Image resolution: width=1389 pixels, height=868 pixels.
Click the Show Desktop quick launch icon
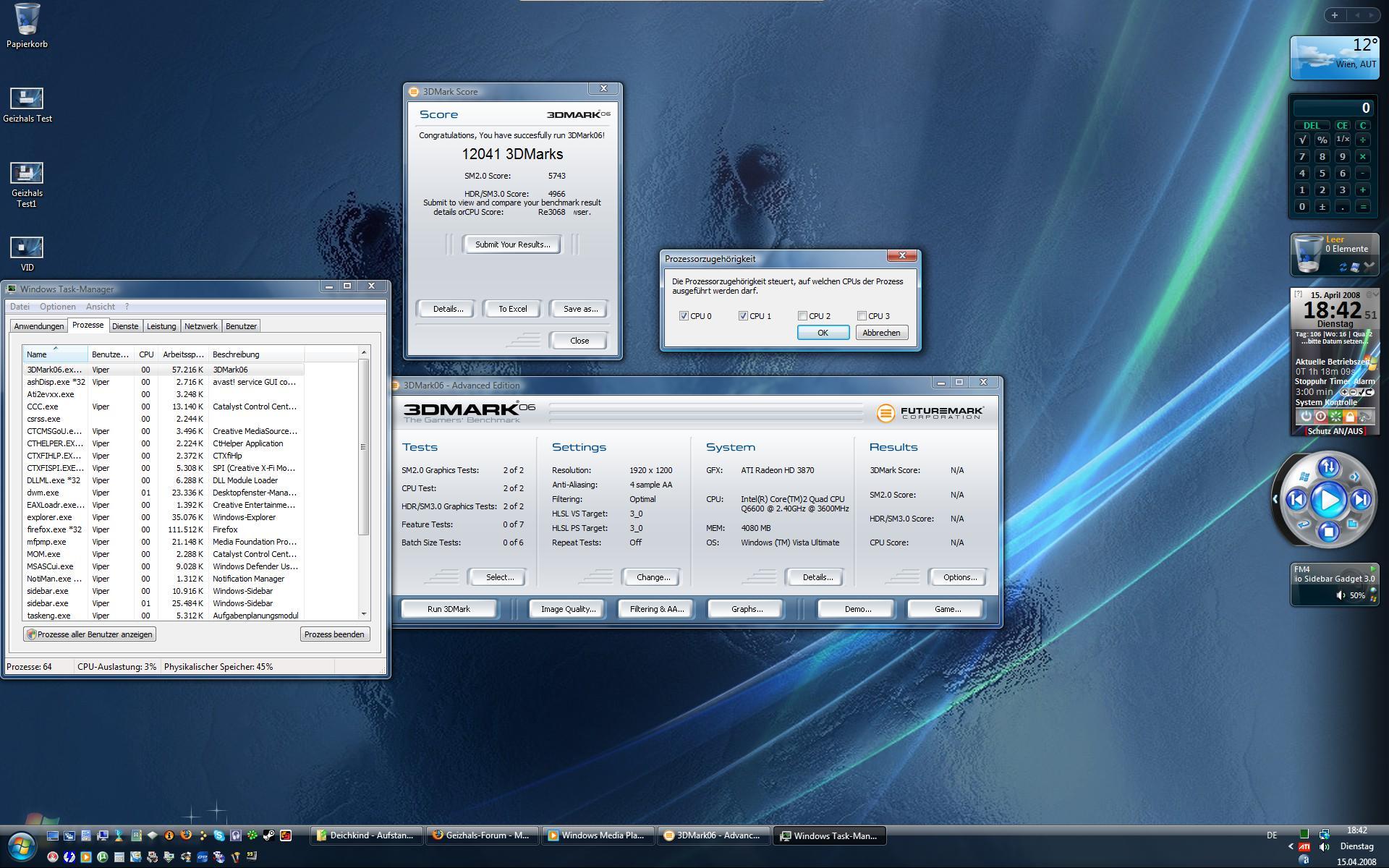pyautogui.click(x=53, y=835)
